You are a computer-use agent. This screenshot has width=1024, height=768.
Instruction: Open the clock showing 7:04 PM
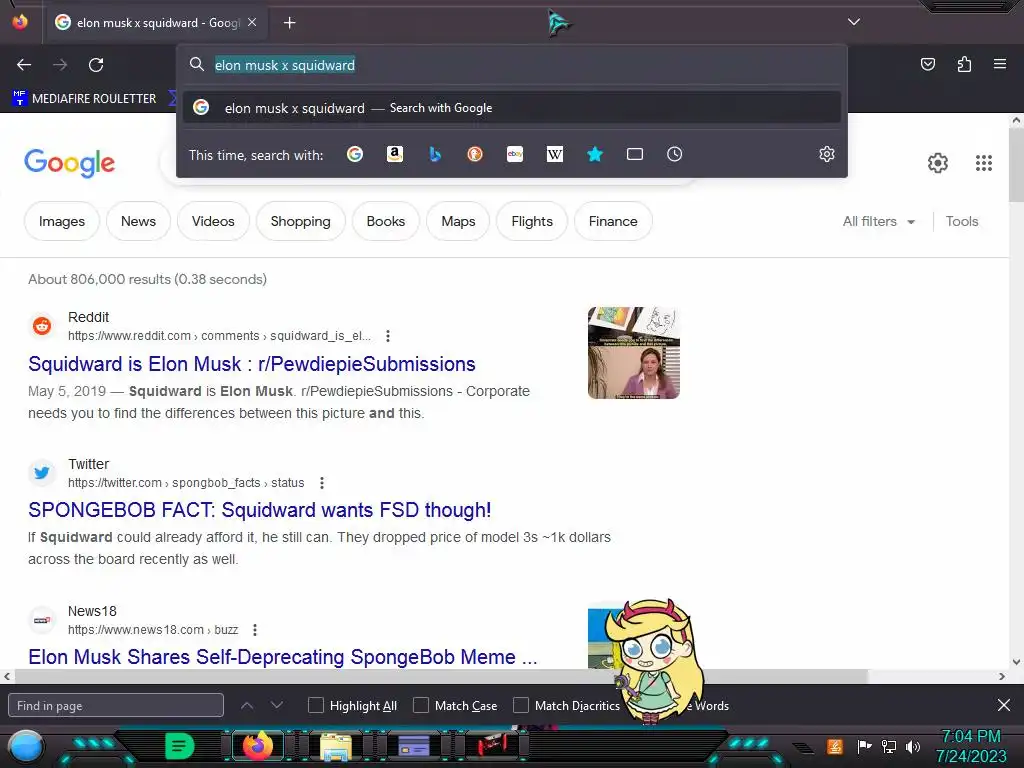971,746
